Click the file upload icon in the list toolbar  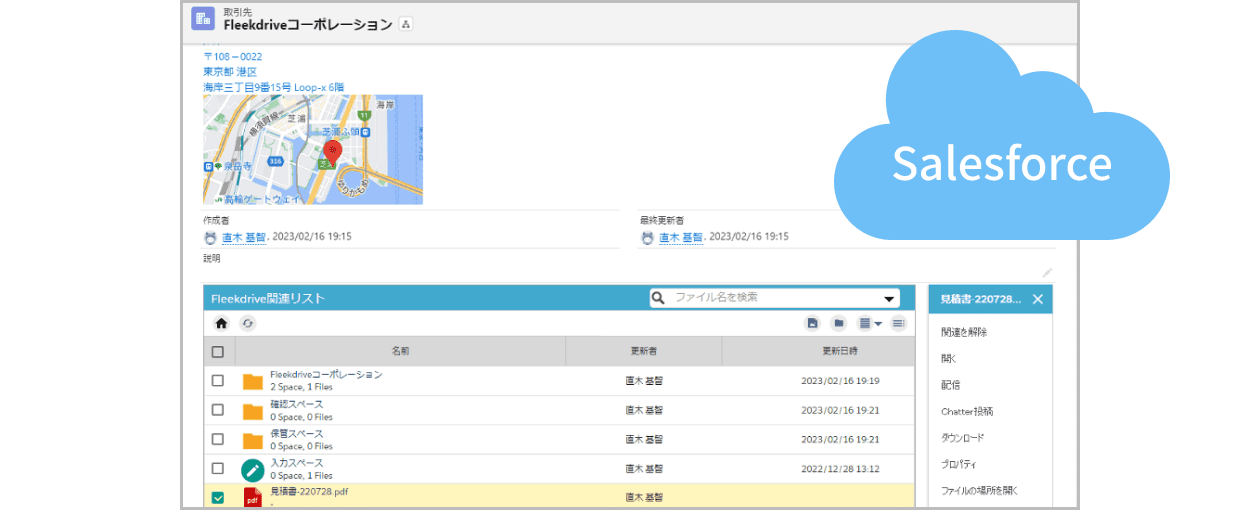[x=813, y=324]
